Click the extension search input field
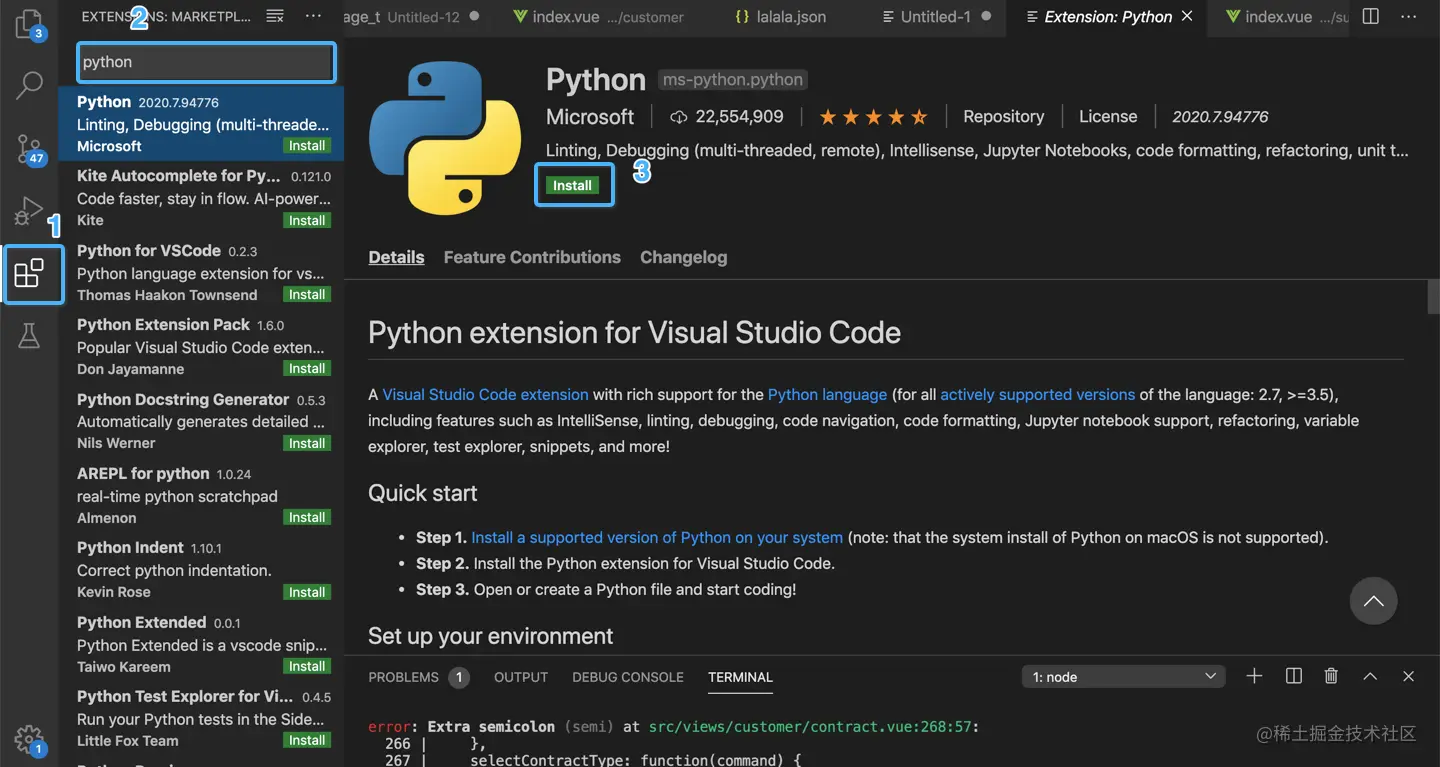Image resolution: width=1440 pixels, height=767 pixels. [206, 62]
